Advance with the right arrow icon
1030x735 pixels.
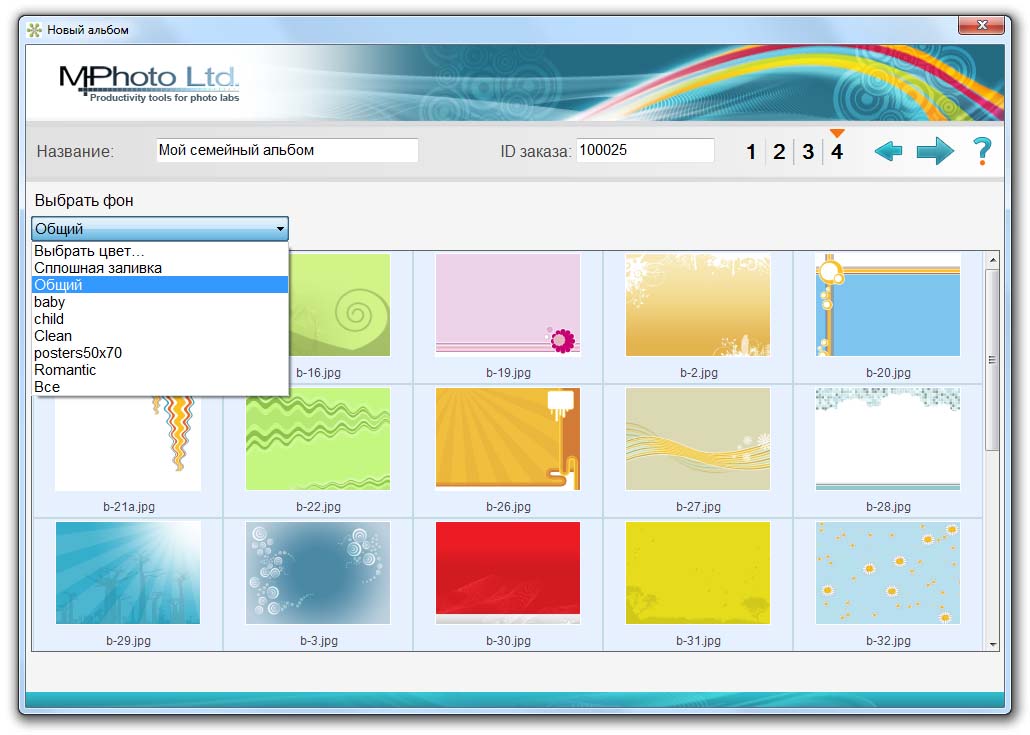[x=935, y=152]
